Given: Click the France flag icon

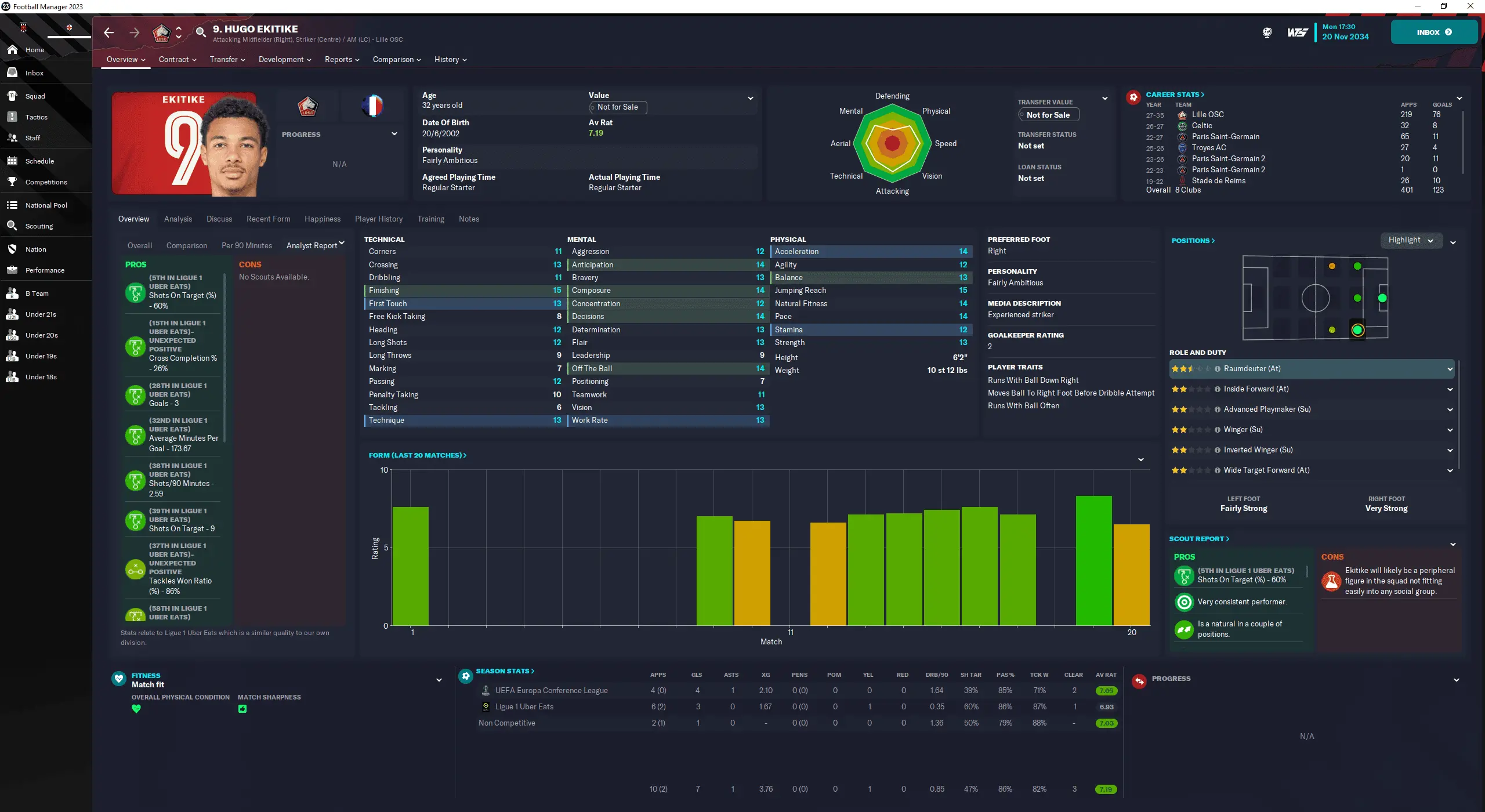Looking at the screenshot, I should [x=372, y=106].
